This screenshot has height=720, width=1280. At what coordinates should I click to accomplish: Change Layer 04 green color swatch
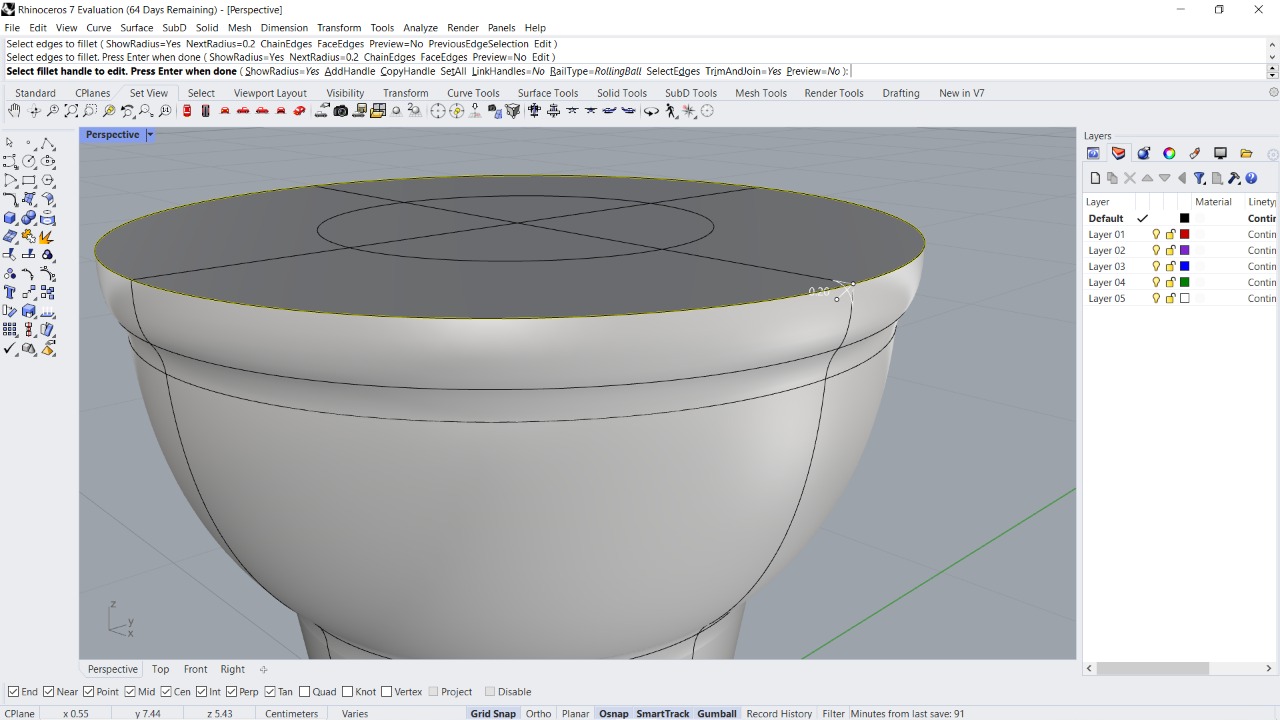[x=1185, y=282]
